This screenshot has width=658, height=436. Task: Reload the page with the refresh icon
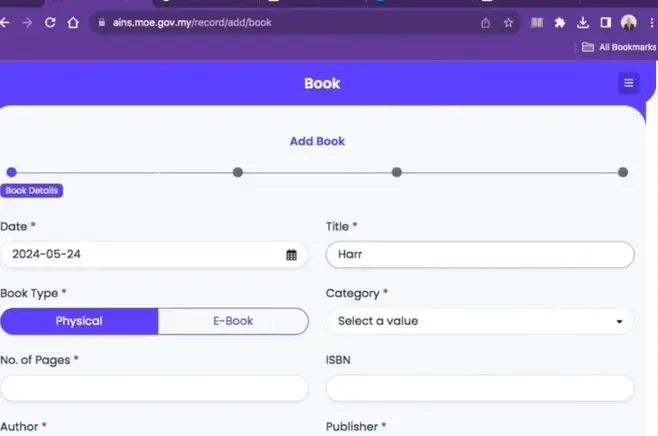50,22
